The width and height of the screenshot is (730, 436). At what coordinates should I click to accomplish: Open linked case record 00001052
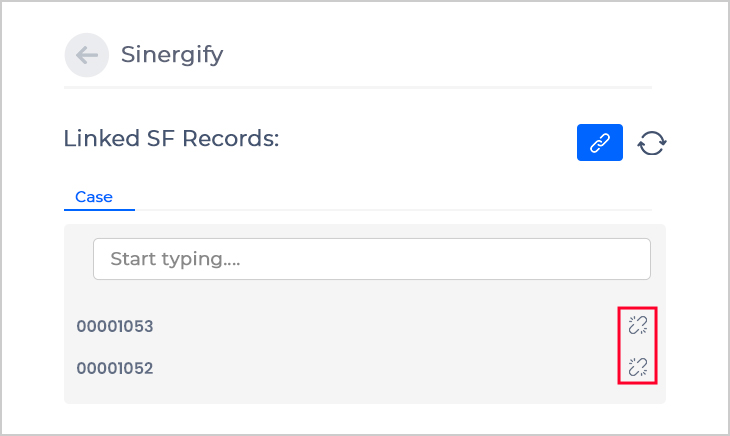click(115, 368)
